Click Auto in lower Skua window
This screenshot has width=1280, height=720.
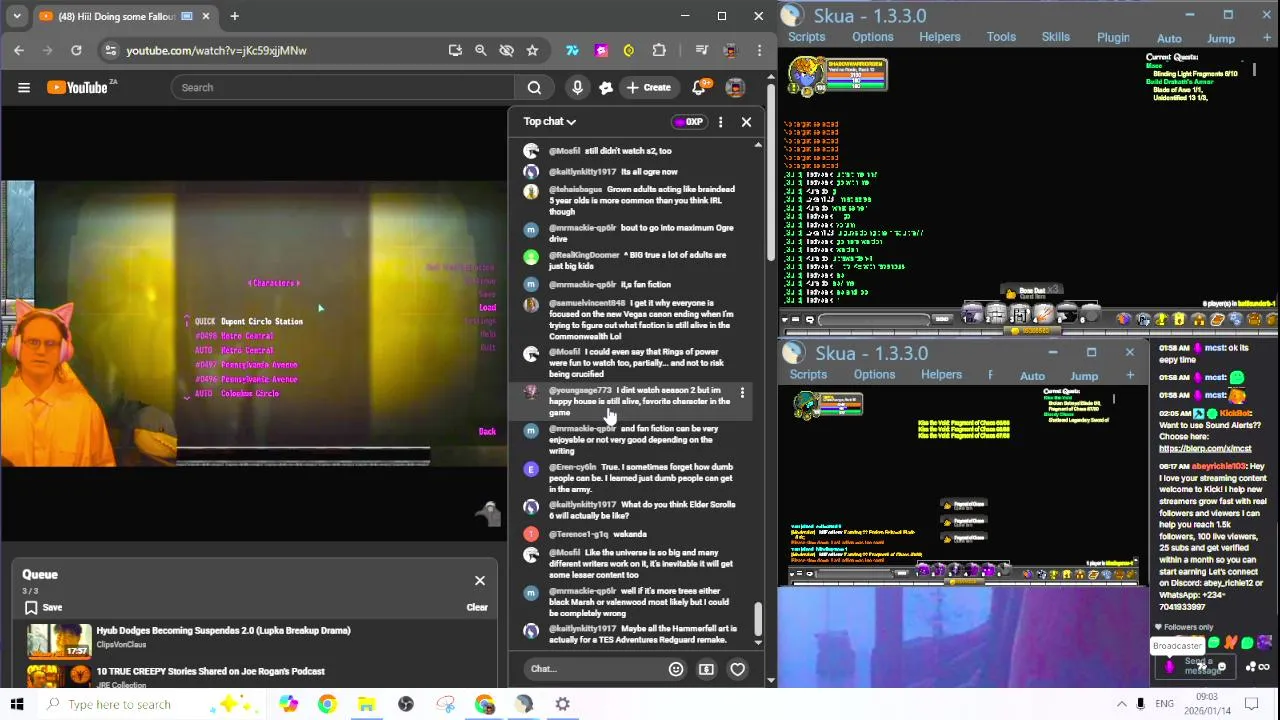1032,376
